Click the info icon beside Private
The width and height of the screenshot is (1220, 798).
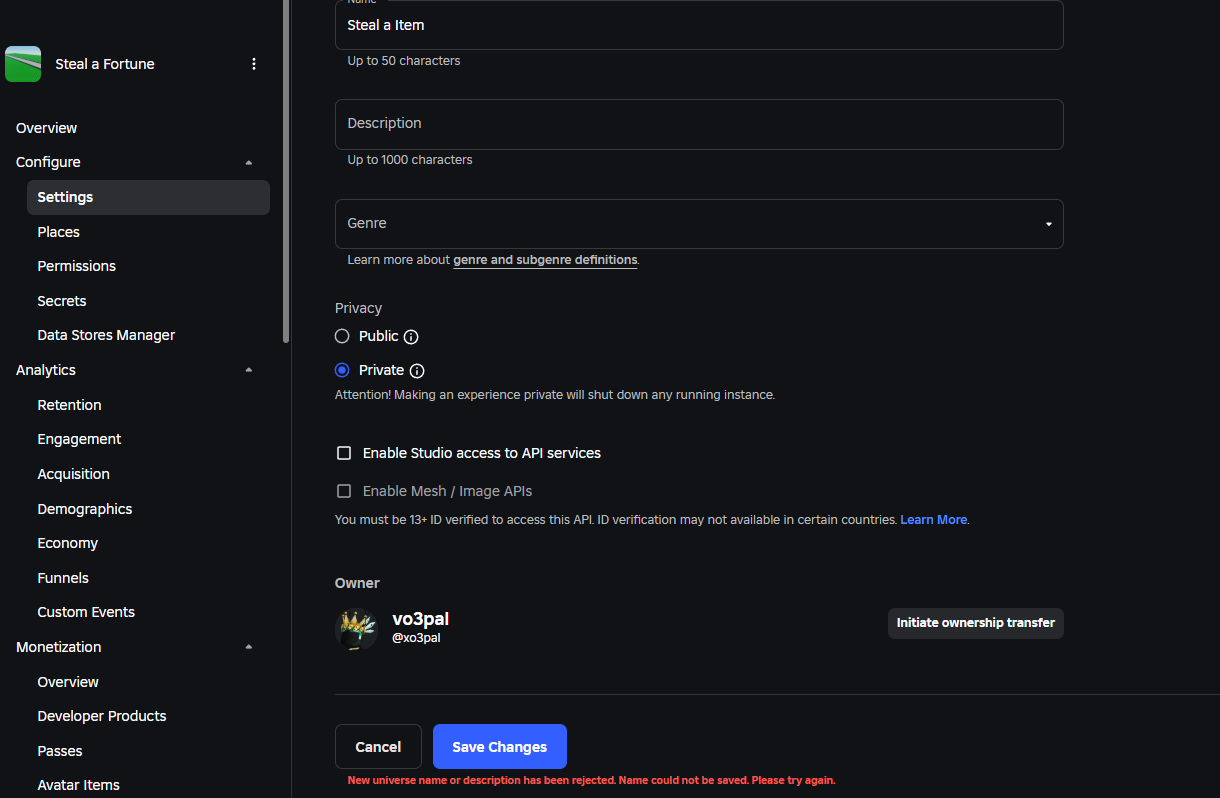coord(417,371)
